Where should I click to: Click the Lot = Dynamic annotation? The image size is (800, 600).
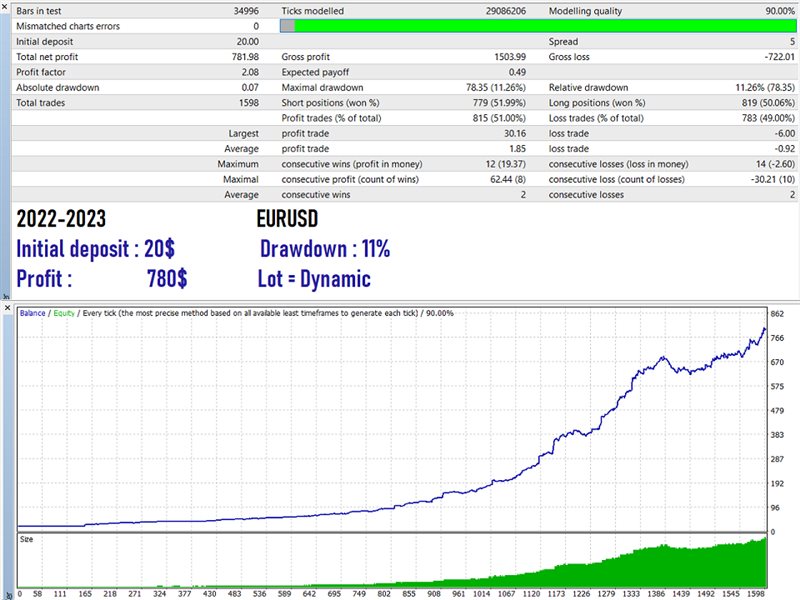tap(314, 279)
